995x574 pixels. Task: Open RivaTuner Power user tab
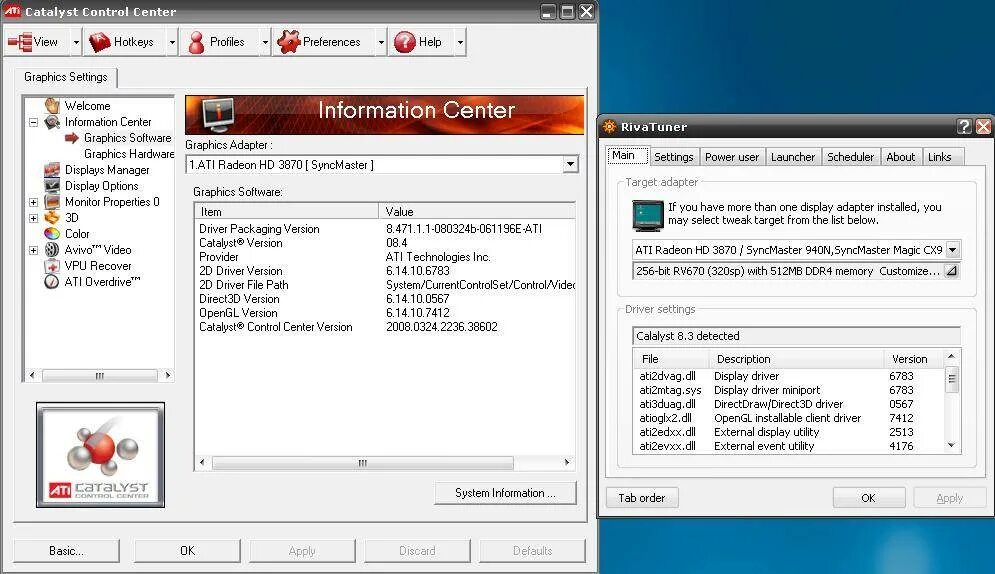pyautogui.click(x=732, y=157)
